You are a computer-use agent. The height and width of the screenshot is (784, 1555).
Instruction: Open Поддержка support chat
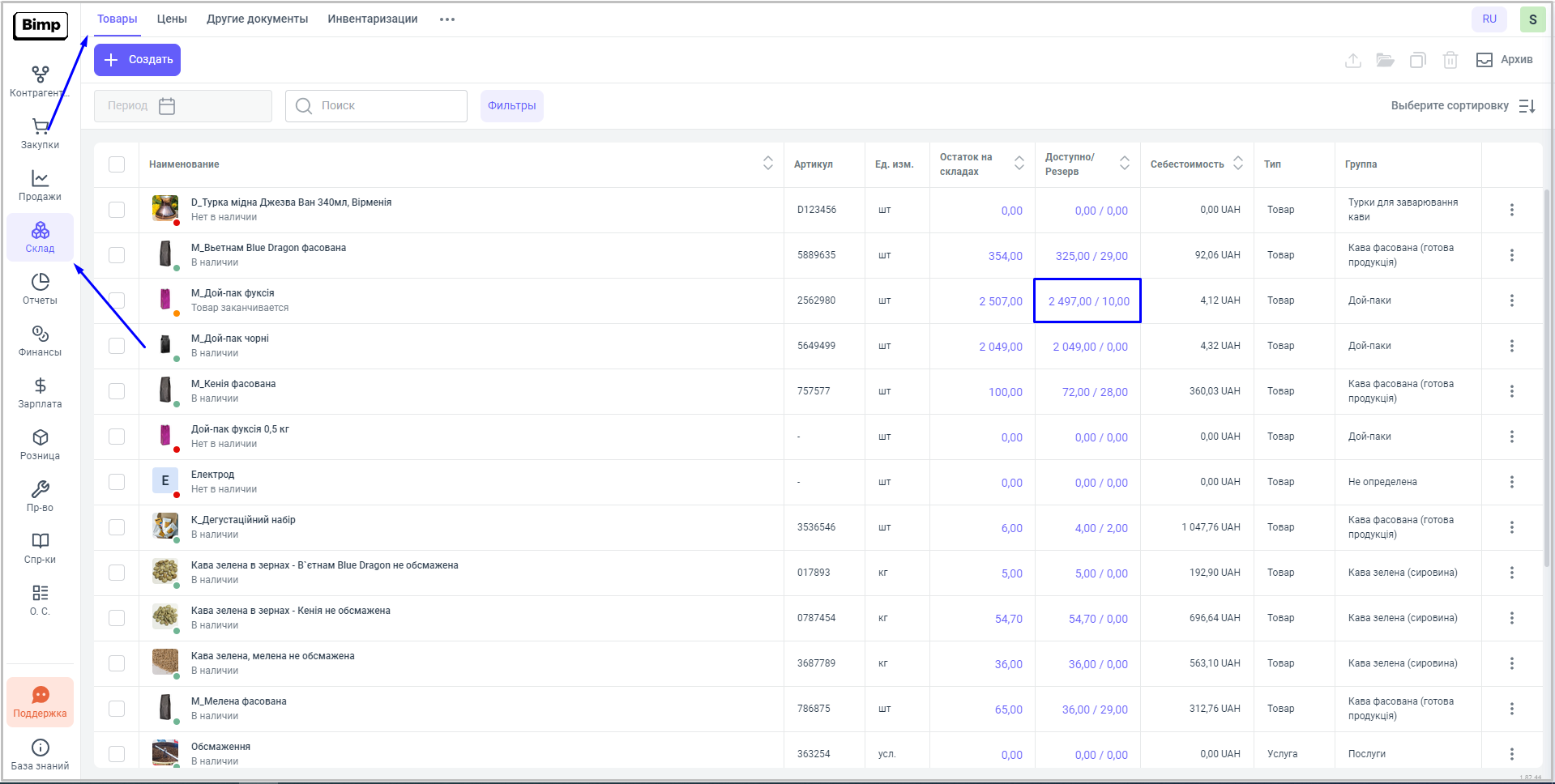[40, 702]
